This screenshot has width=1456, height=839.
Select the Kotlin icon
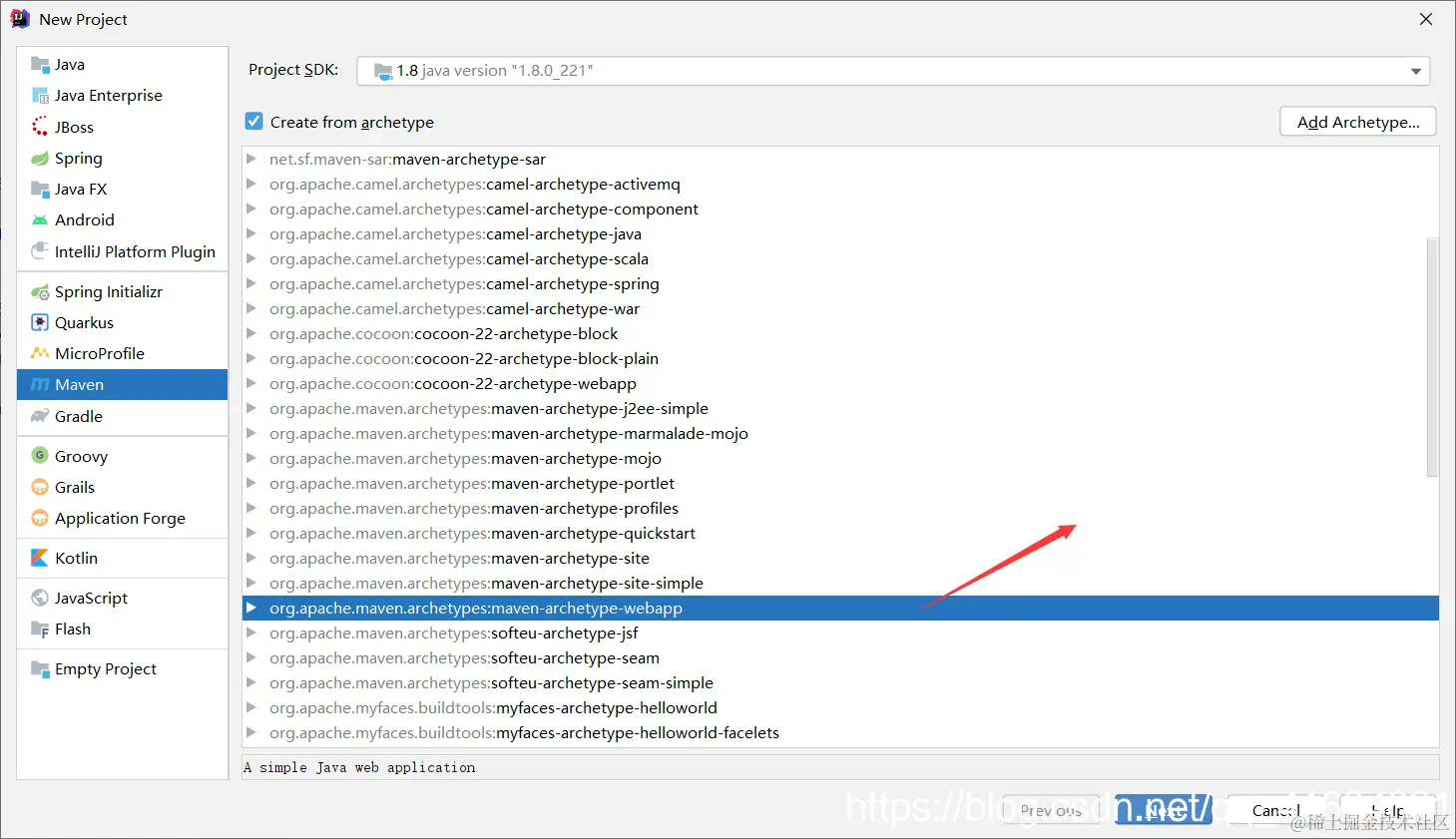tap(40, 558)
